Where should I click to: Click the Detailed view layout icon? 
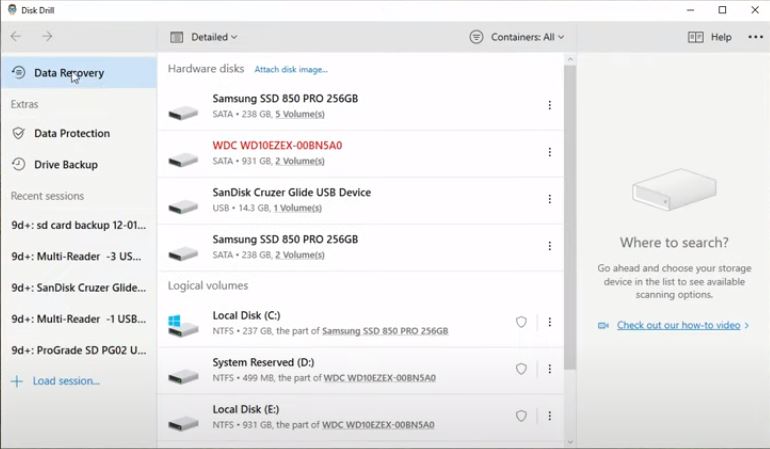[176, 37]
